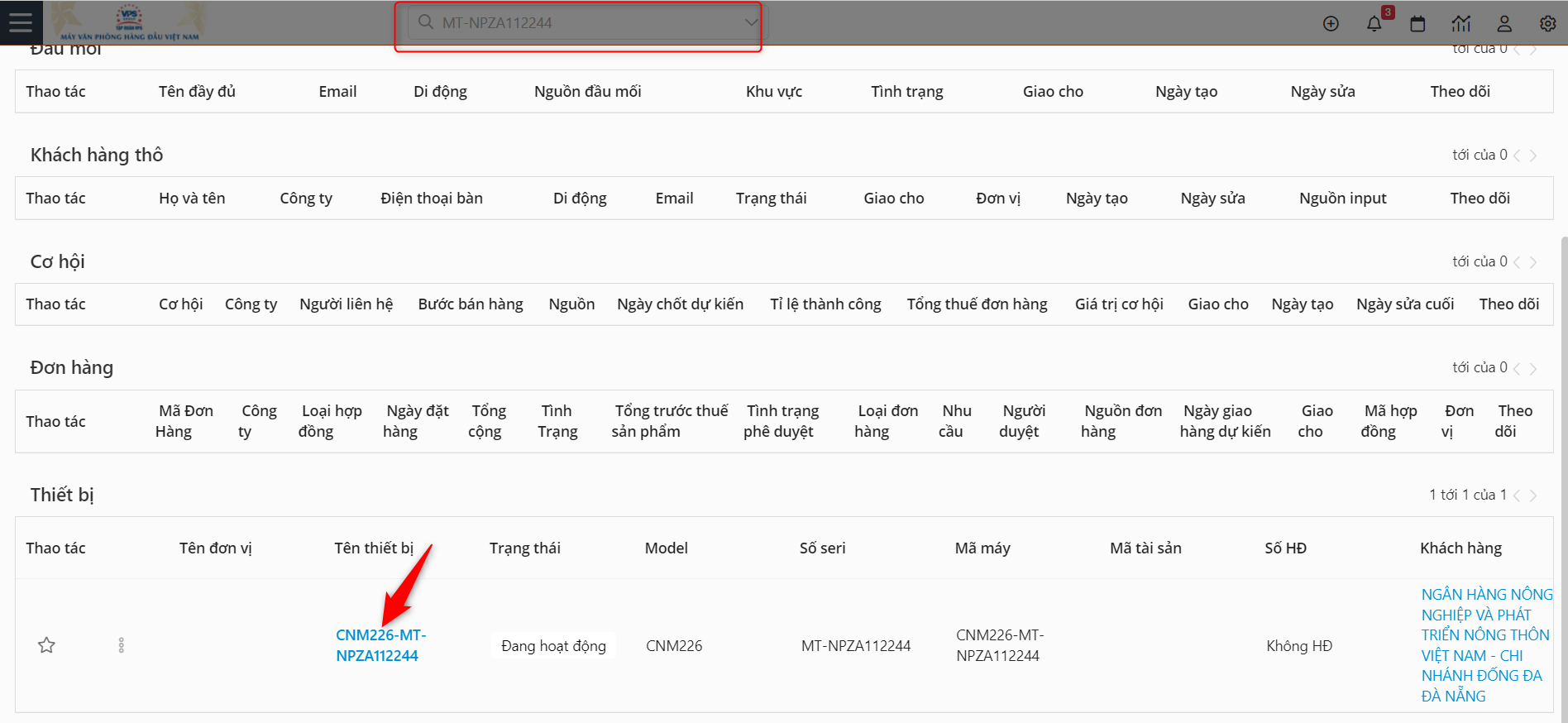Click Tỉ lệ thành công column header

[x=825, y=304]
